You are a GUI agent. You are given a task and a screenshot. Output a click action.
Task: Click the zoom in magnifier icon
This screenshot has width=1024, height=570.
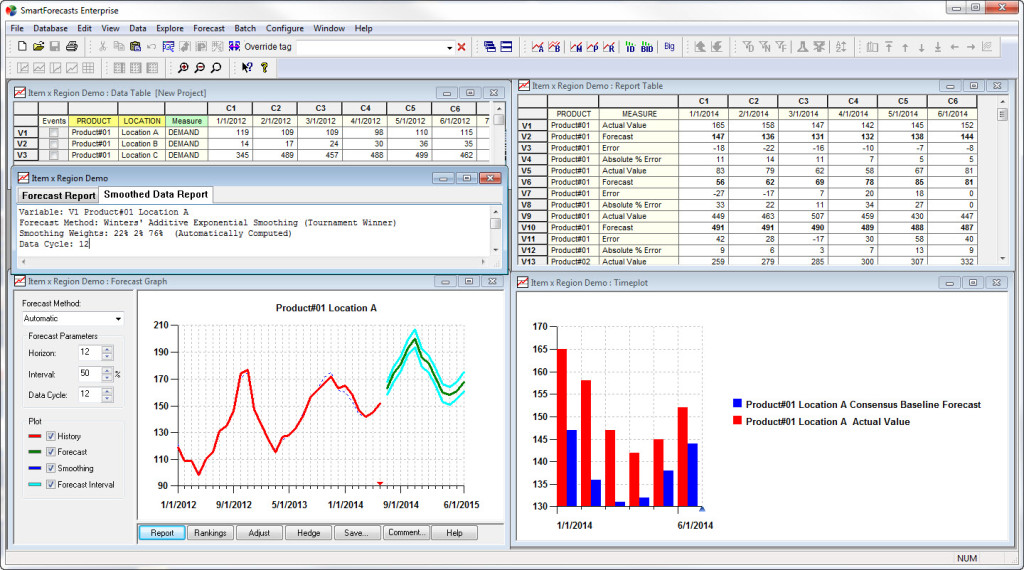[x=183, y=68]
